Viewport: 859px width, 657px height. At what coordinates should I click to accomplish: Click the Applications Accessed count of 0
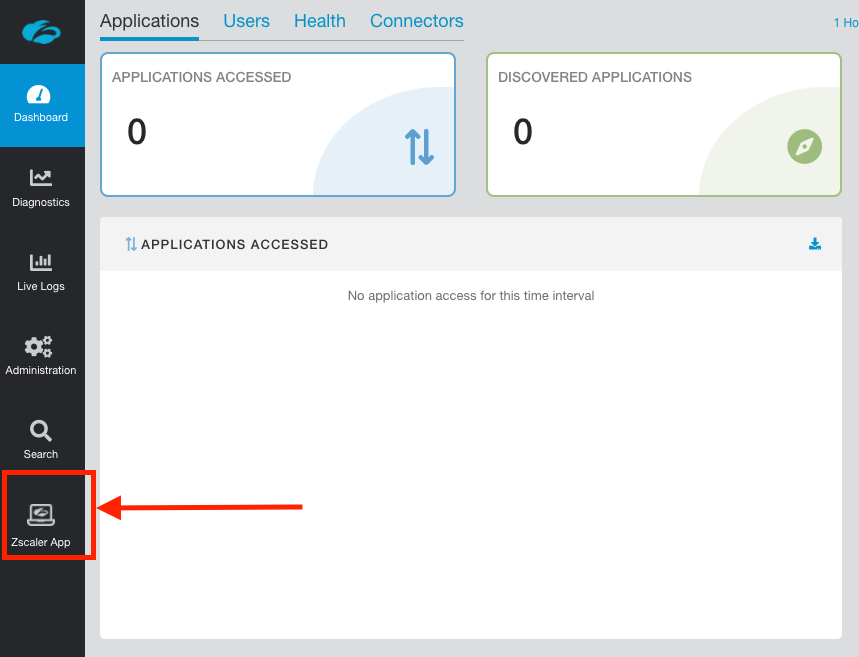click(137, 132)
